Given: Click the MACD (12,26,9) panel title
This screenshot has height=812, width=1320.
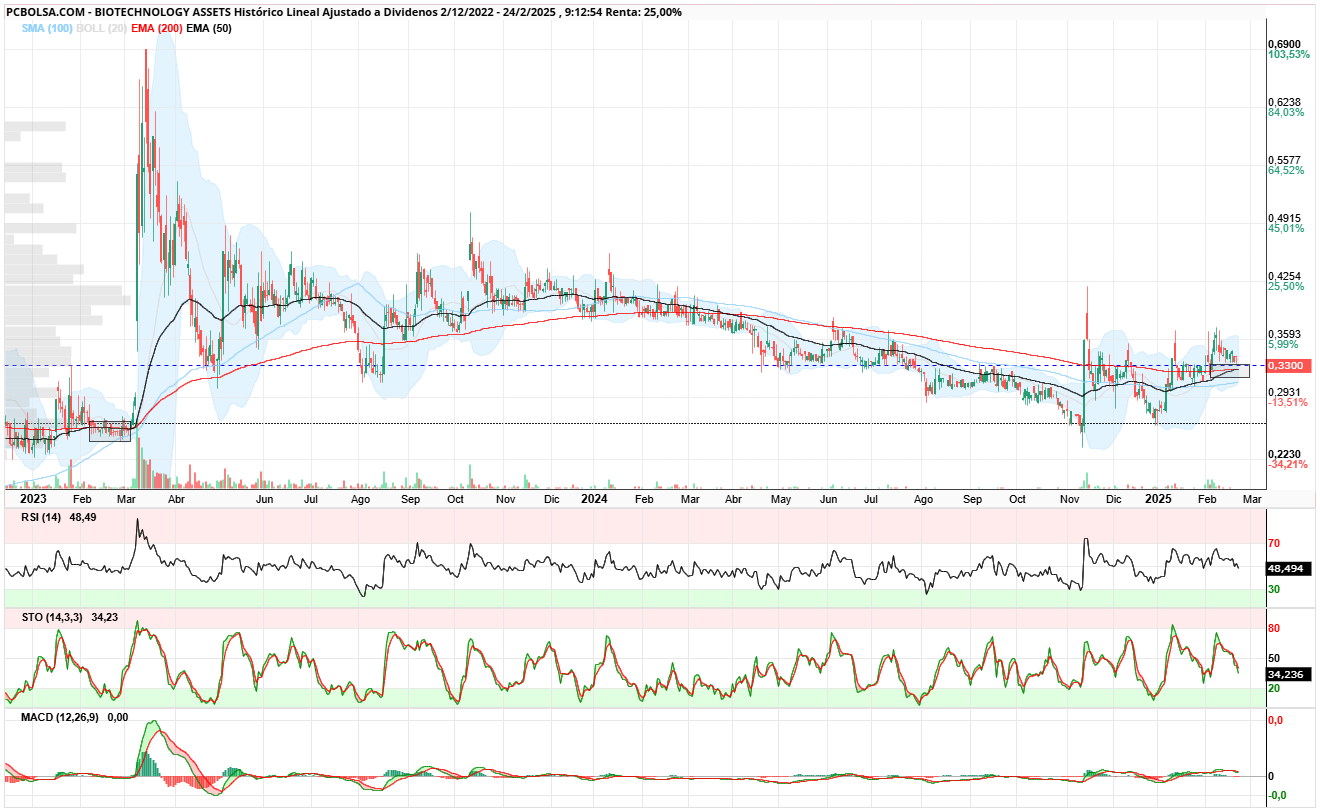Looking at the screenshot, I should (x=61, y=717).
